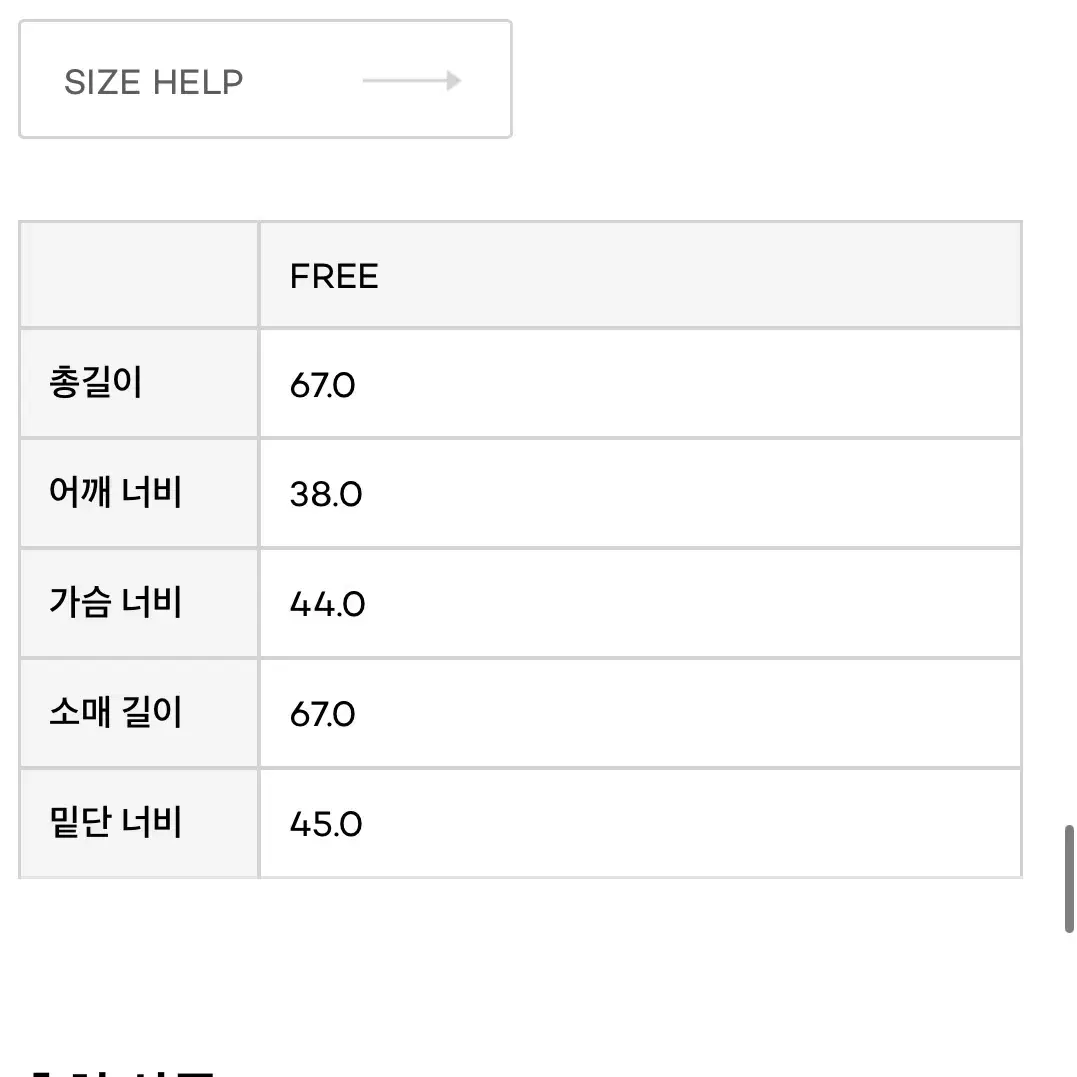Click the 총길이 row label

tap(96, 383)
